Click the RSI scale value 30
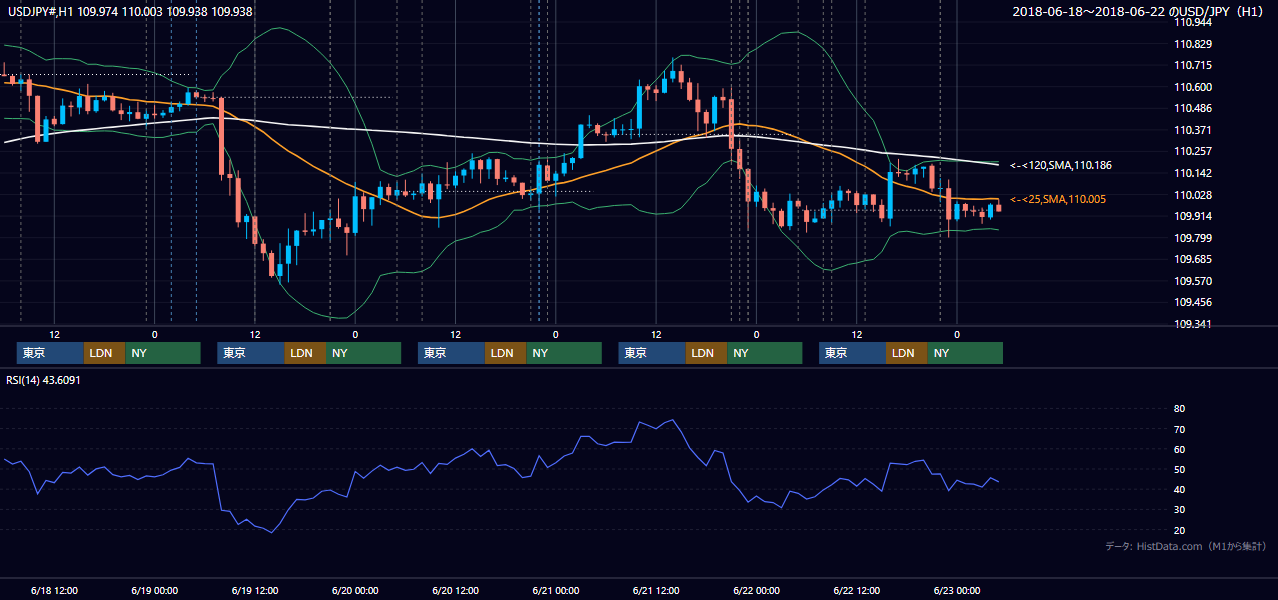Viewport: 1278px width, 600px height. (1179, 510)
